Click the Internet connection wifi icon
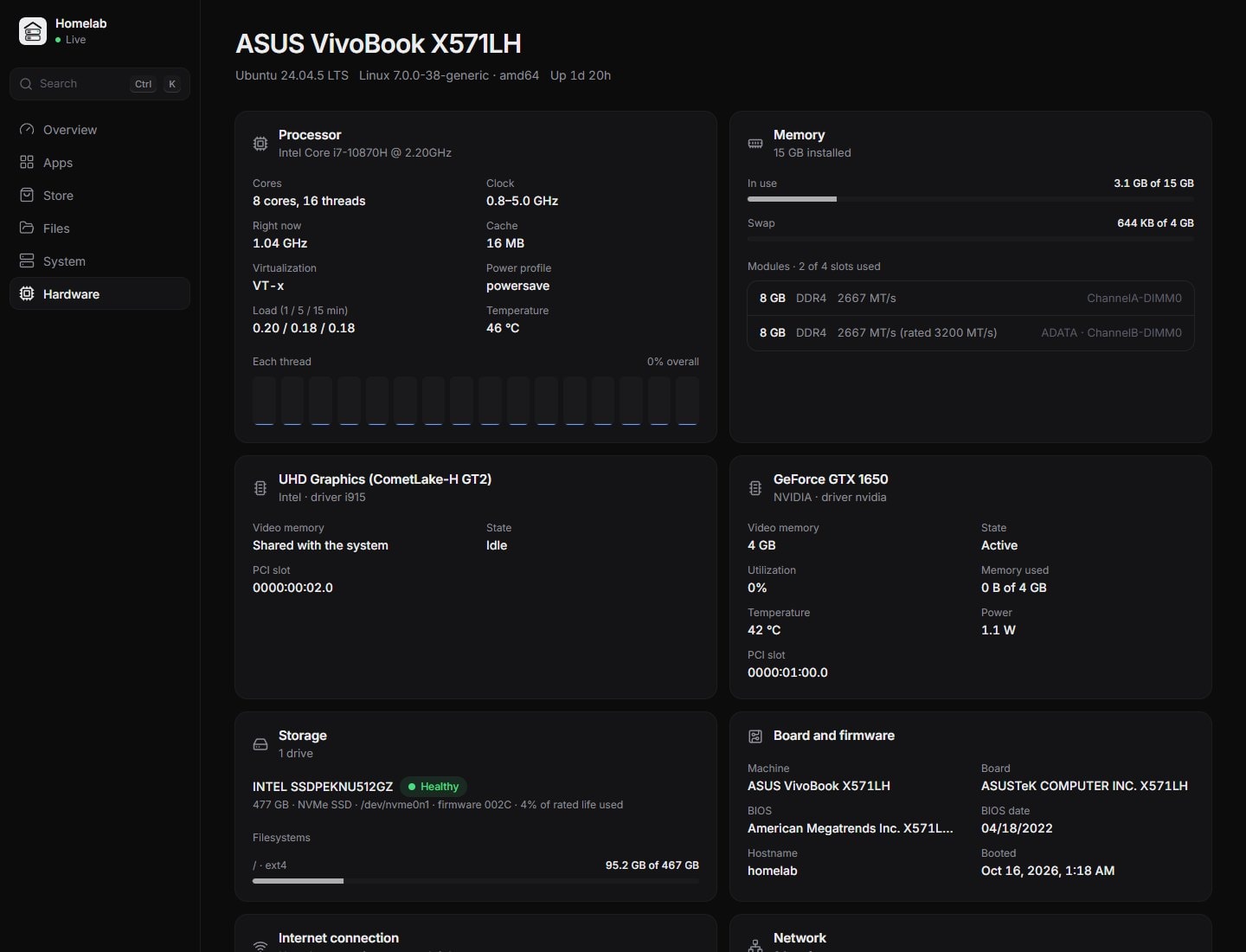The width and height of the screenshot is (1246, 952). pyautogui.click(x=260, y=945)
